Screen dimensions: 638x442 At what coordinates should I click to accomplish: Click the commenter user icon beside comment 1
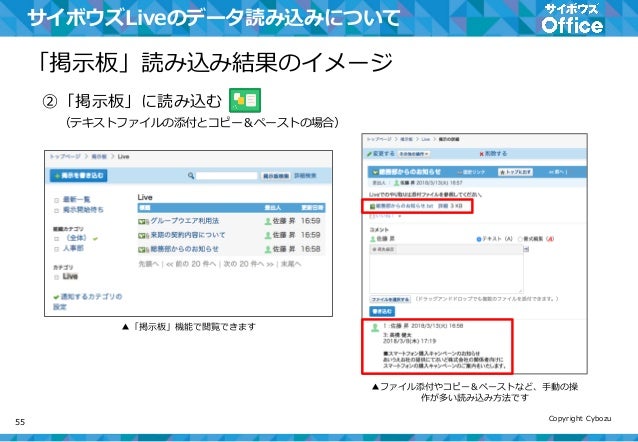tap(375, 328)
